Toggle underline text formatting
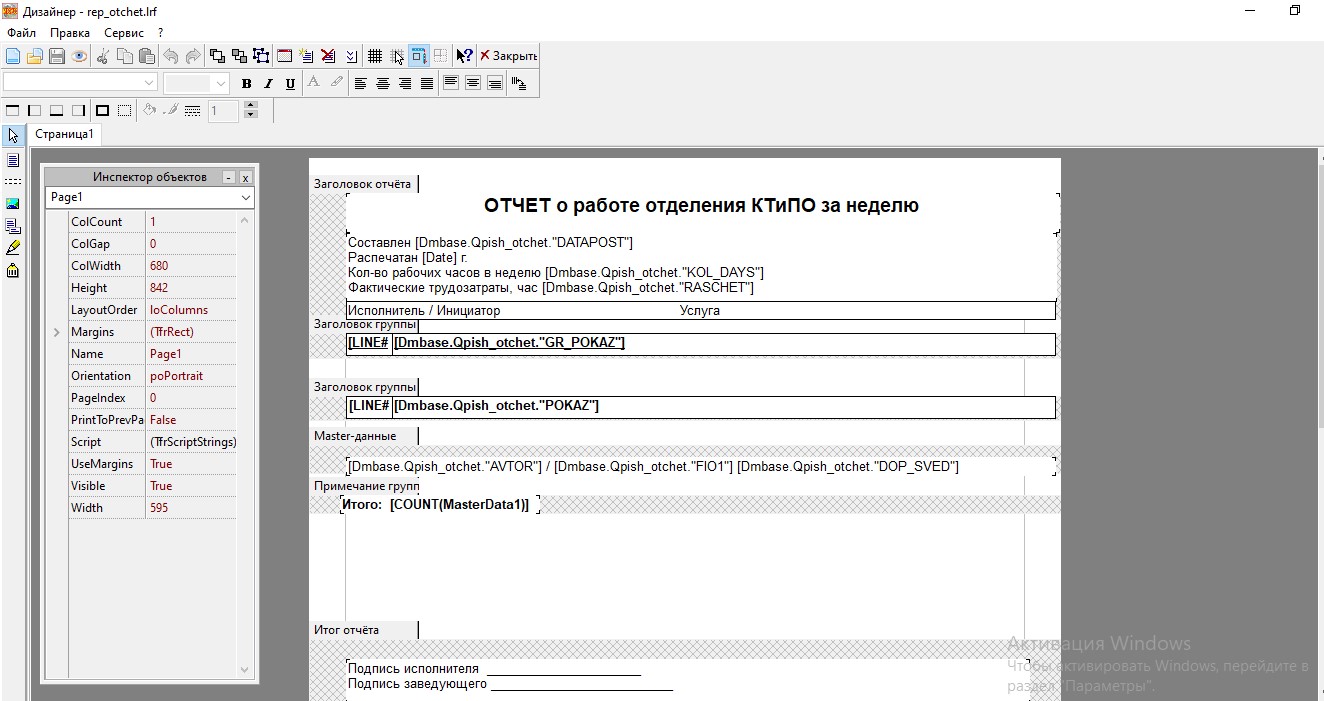Viewport: 1324px width, 701px height. tap(290, 83)
